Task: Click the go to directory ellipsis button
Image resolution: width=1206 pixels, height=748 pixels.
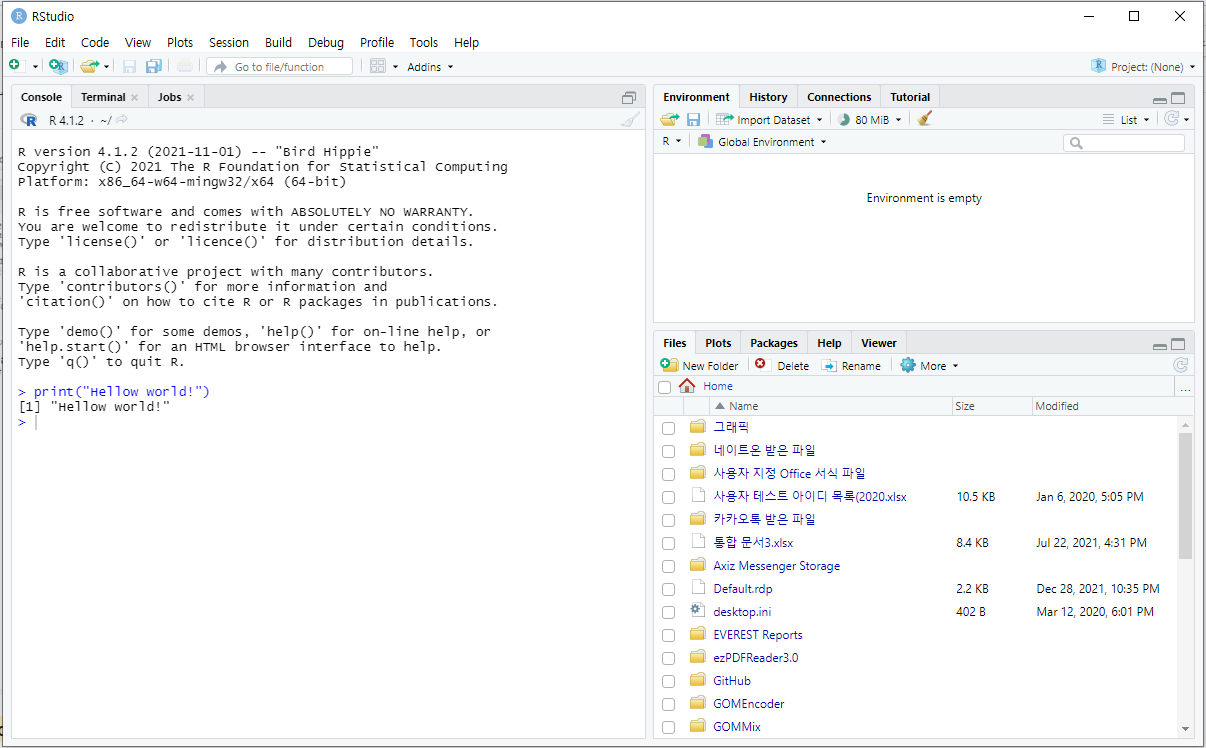Action: pos(1185,387)
